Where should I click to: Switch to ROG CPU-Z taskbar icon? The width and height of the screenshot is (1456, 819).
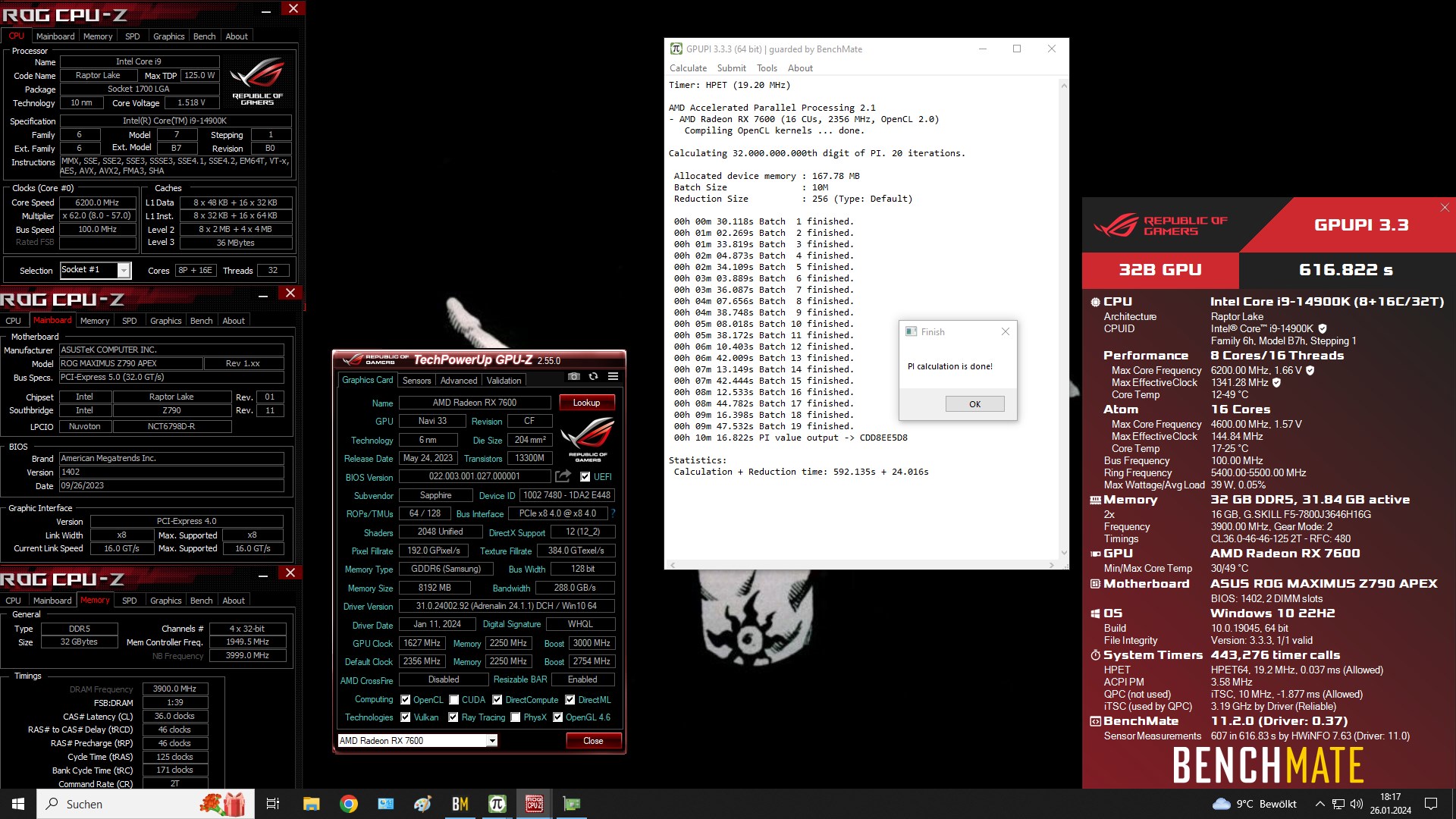point(534,804)
